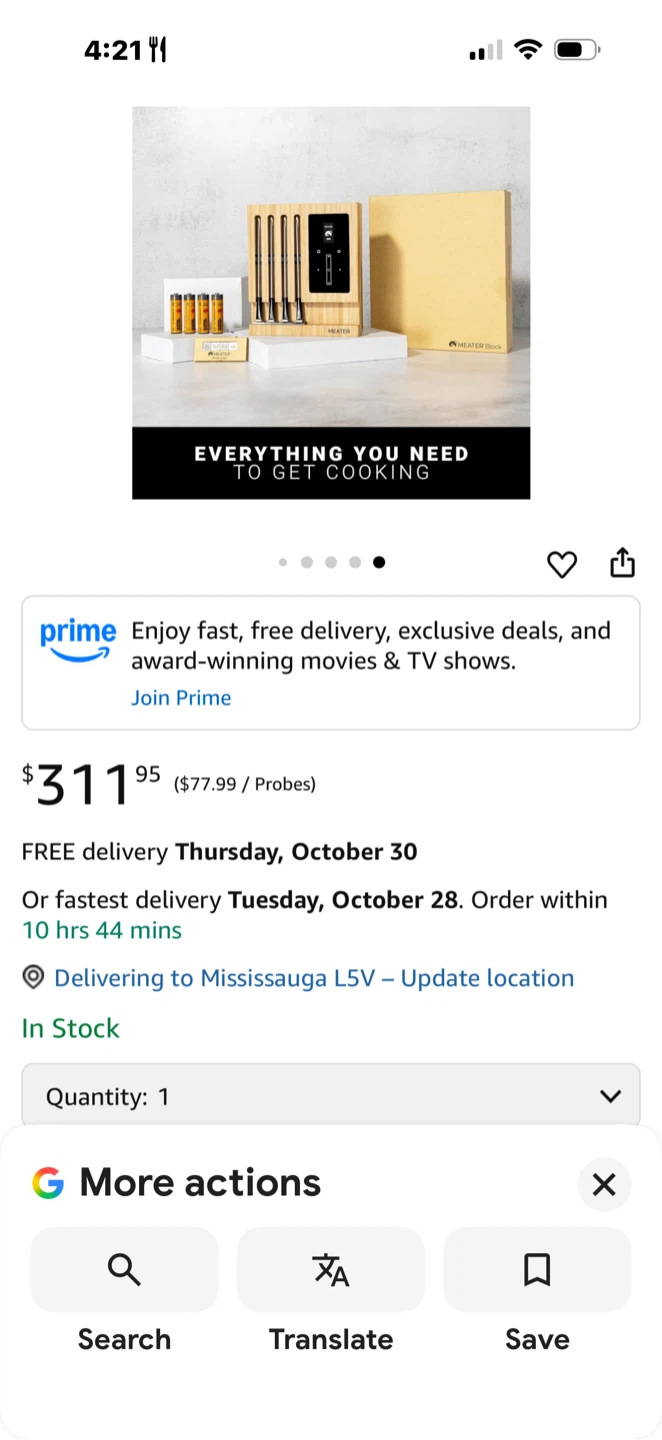Select the fourth image carousel dot
Viewport: 662px width, 1440px height.
pyautogui.click(x=355, y=562)
